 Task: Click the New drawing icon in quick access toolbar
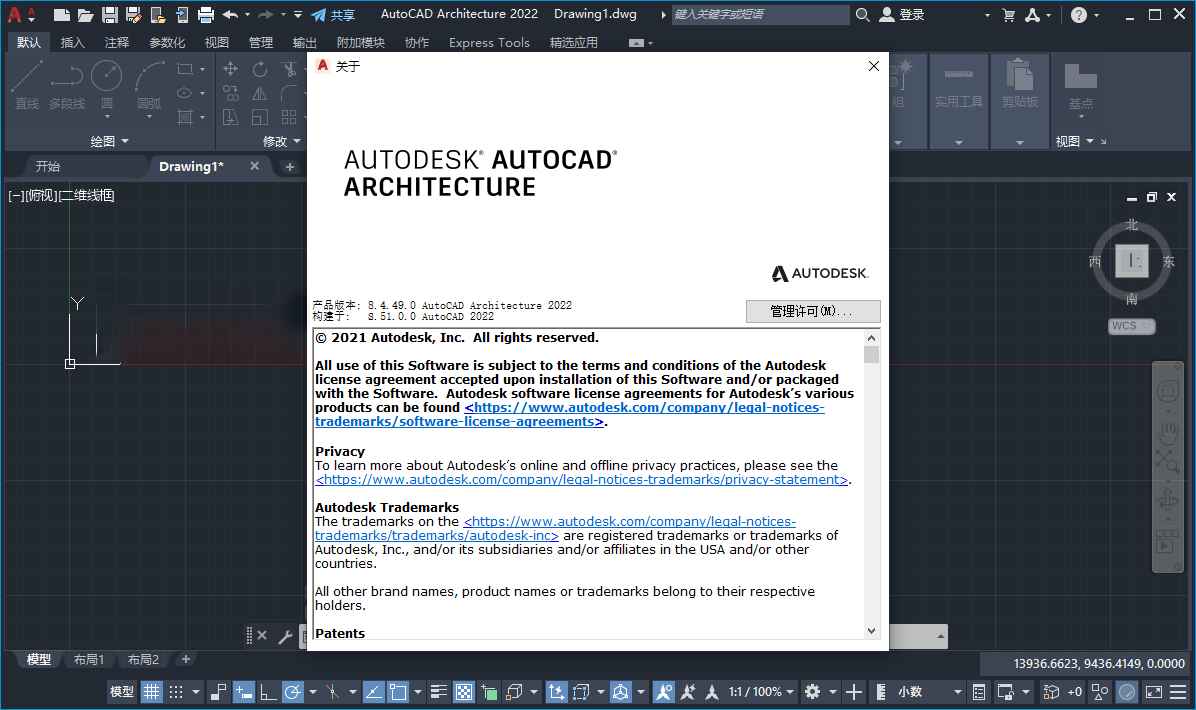click(x=62, y=14)
